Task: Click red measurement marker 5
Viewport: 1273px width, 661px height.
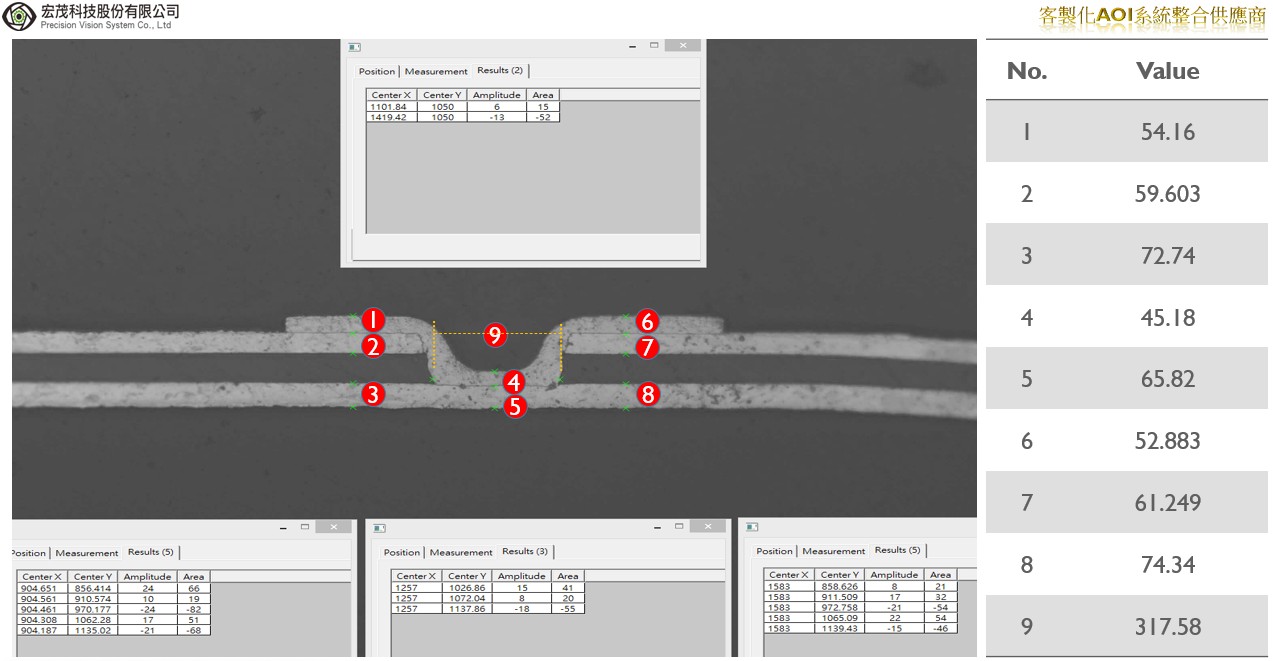Action: tap(514, 406)
